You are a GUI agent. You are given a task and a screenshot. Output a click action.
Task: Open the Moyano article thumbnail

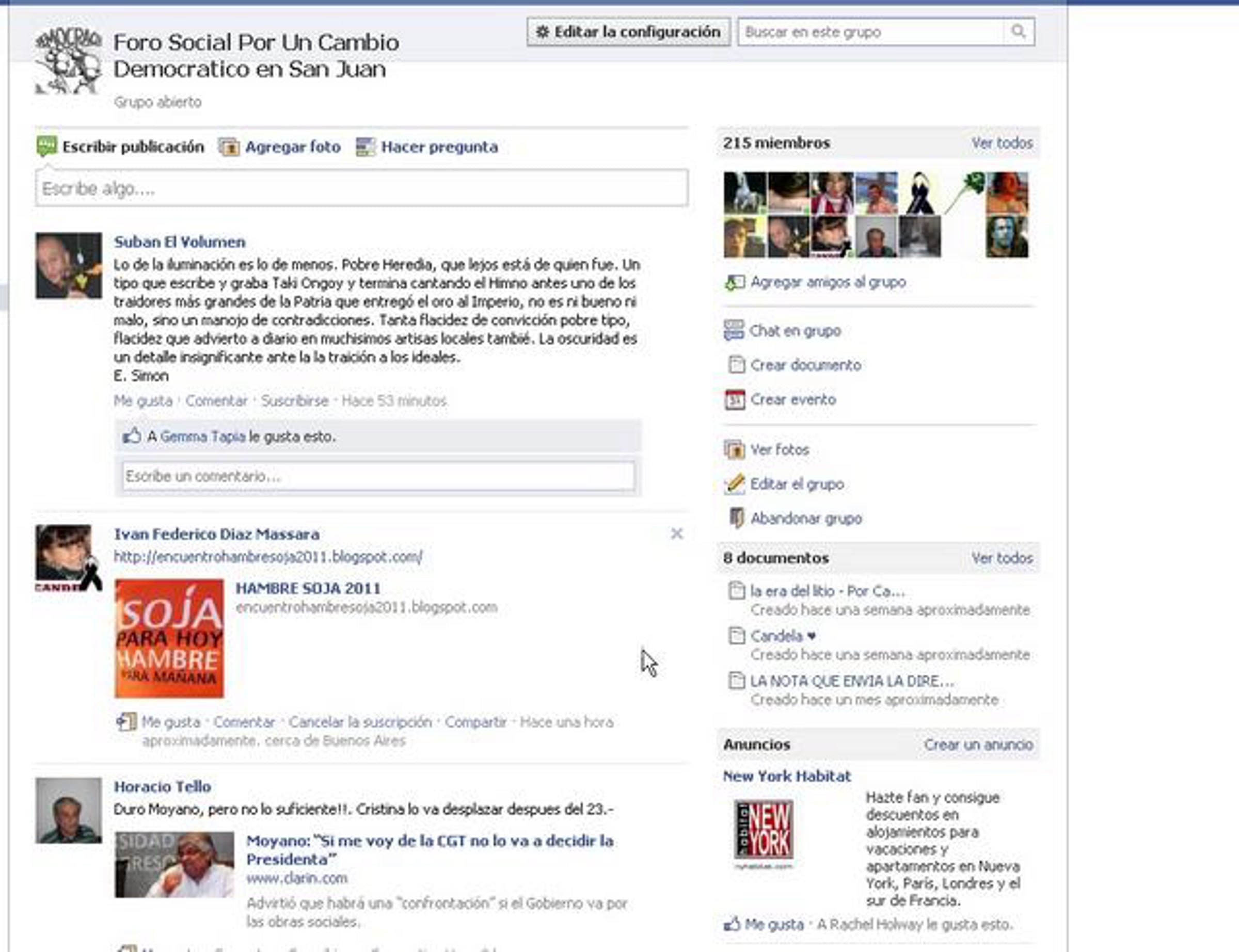[x=174, y=864]
